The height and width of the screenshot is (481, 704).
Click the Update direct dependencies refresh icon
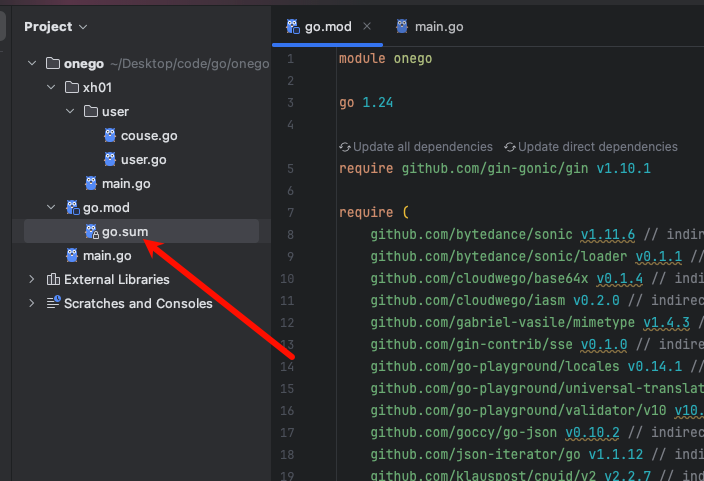click(x=510, y=147)
